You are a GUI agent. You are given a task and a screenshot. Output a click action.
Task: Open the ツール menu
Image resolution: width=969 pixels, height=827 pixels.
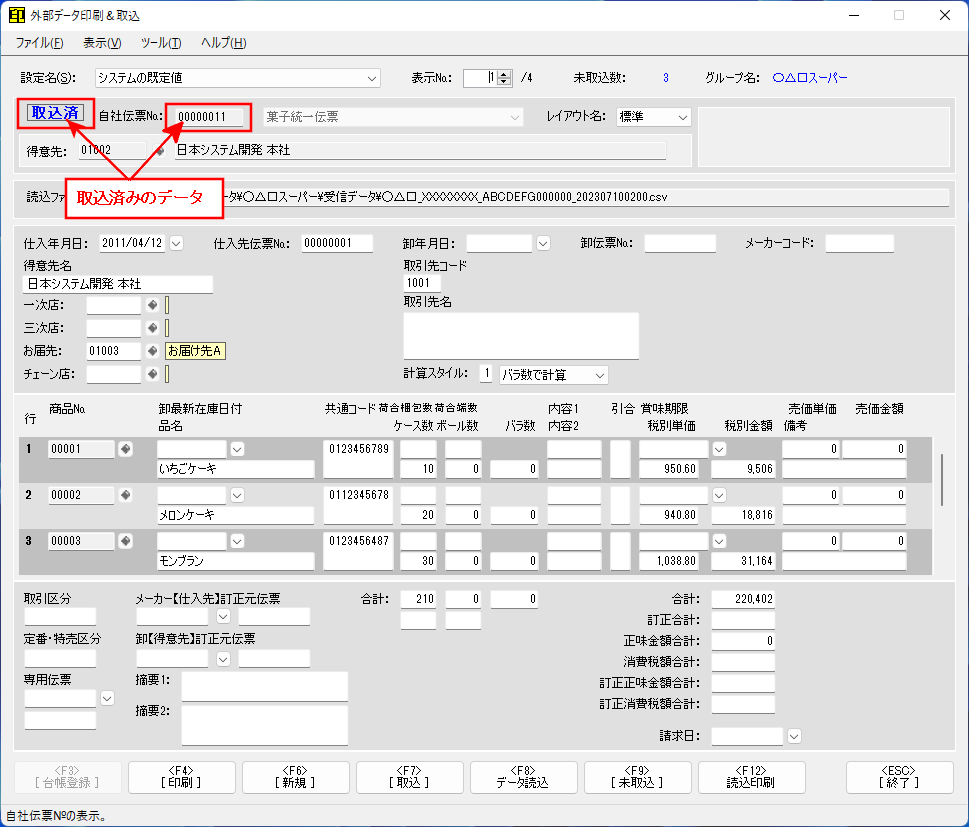coord(161,43)
